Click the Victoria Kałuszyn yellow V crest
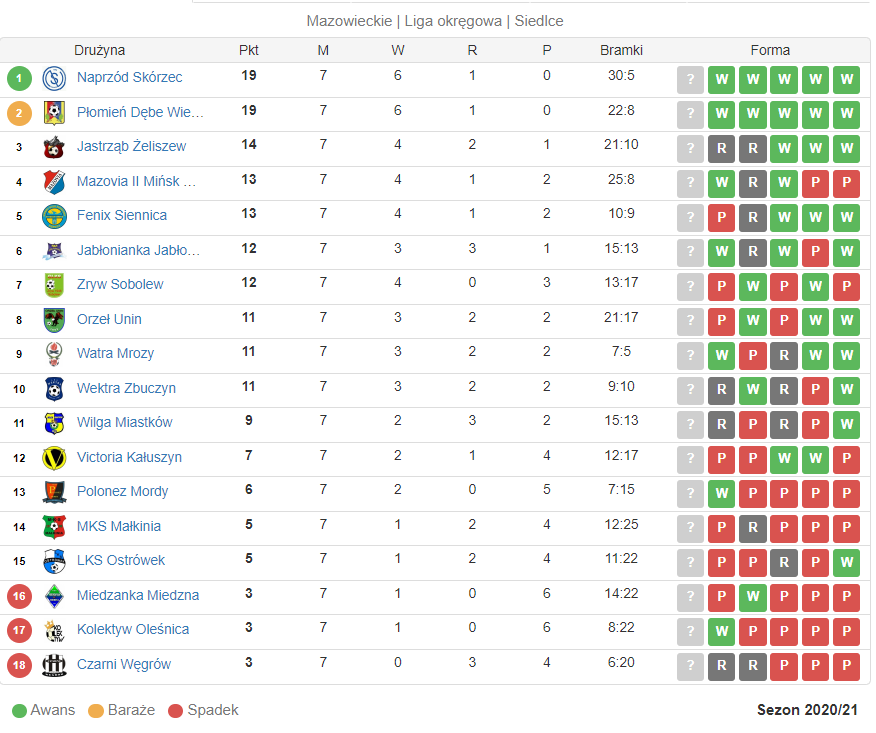The image size is (876, 733). click(54, 458)
